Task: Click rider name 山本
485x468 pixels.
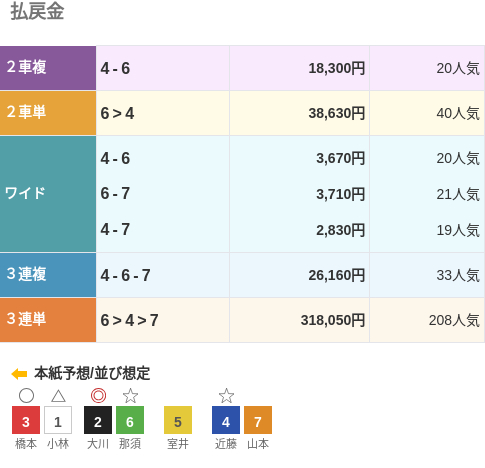Action: coord(258,444)
